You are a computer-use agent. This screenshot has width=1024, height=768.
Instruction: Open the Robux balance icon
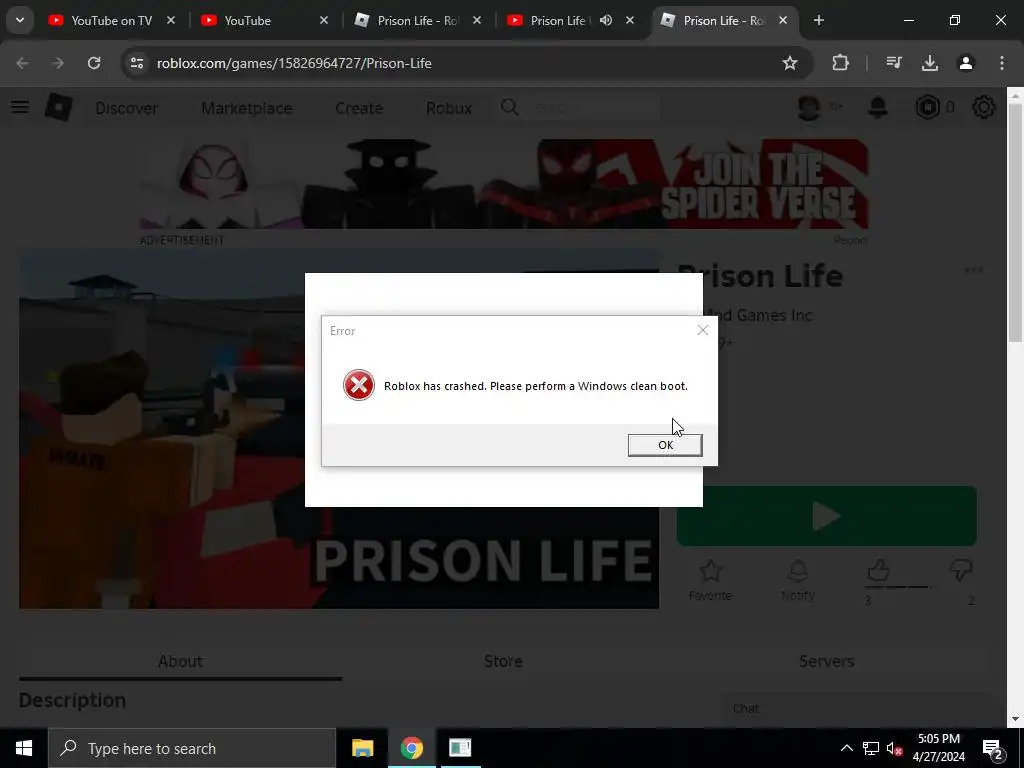coord(927,107)
